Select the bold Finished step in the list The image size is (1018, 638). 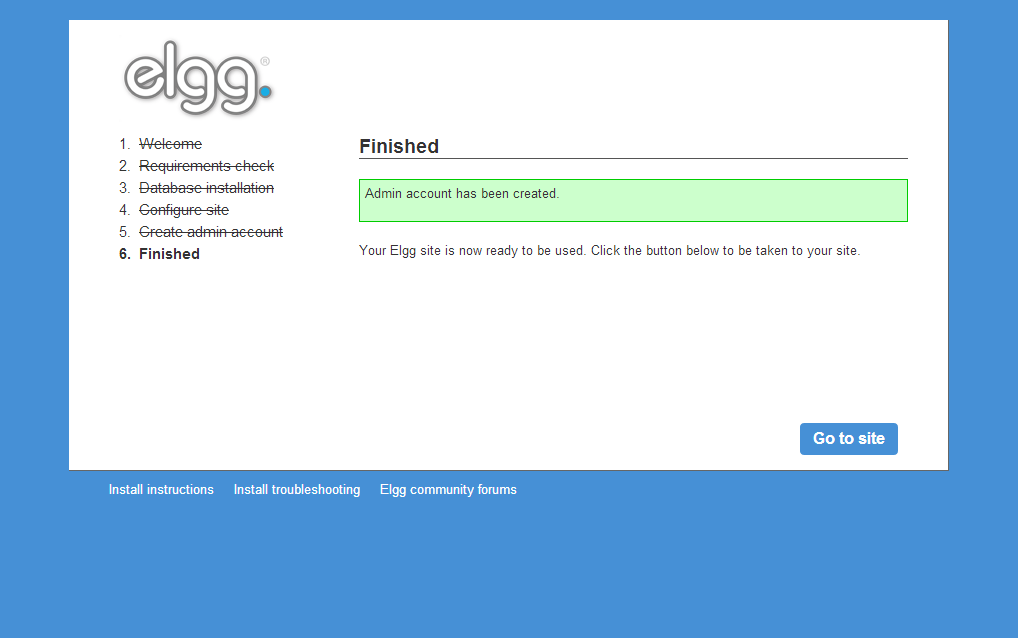pyautogui.click(x=169, y=254)
